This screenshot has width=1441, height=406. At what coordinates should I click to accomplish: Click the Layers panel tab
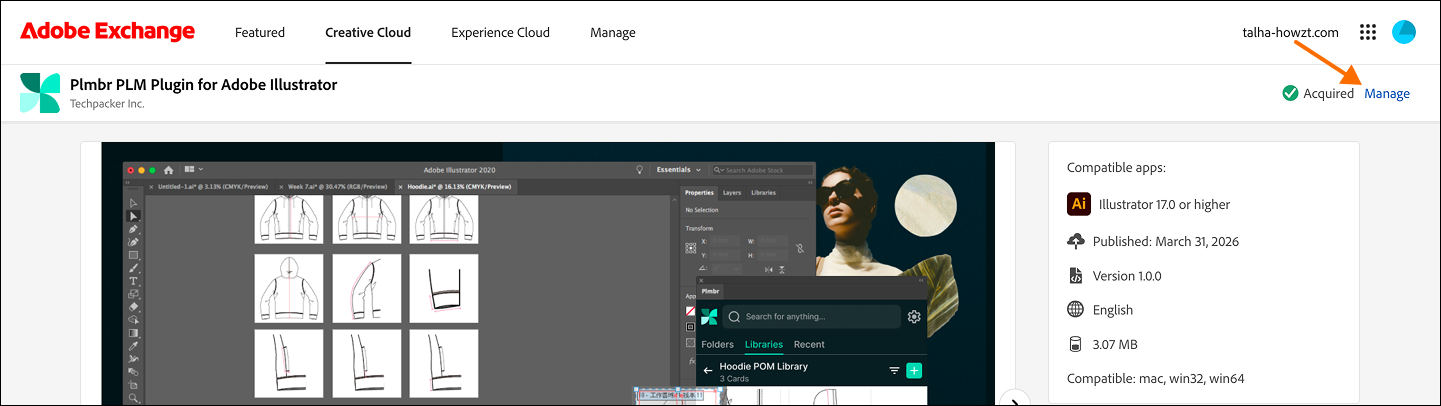[732, 193]
